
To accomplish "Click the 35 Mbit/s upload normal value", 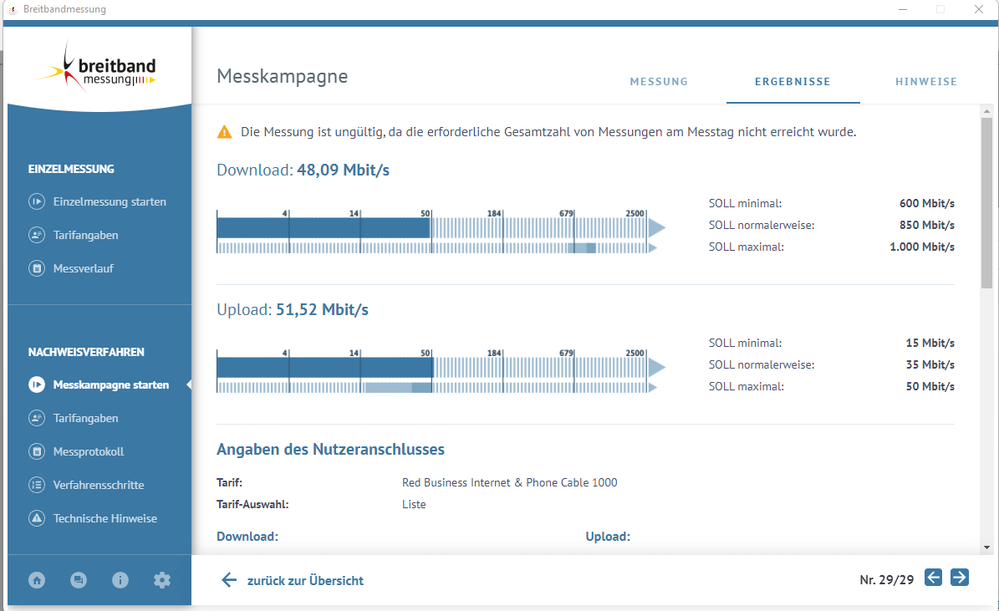I will [x=930, y=364].
